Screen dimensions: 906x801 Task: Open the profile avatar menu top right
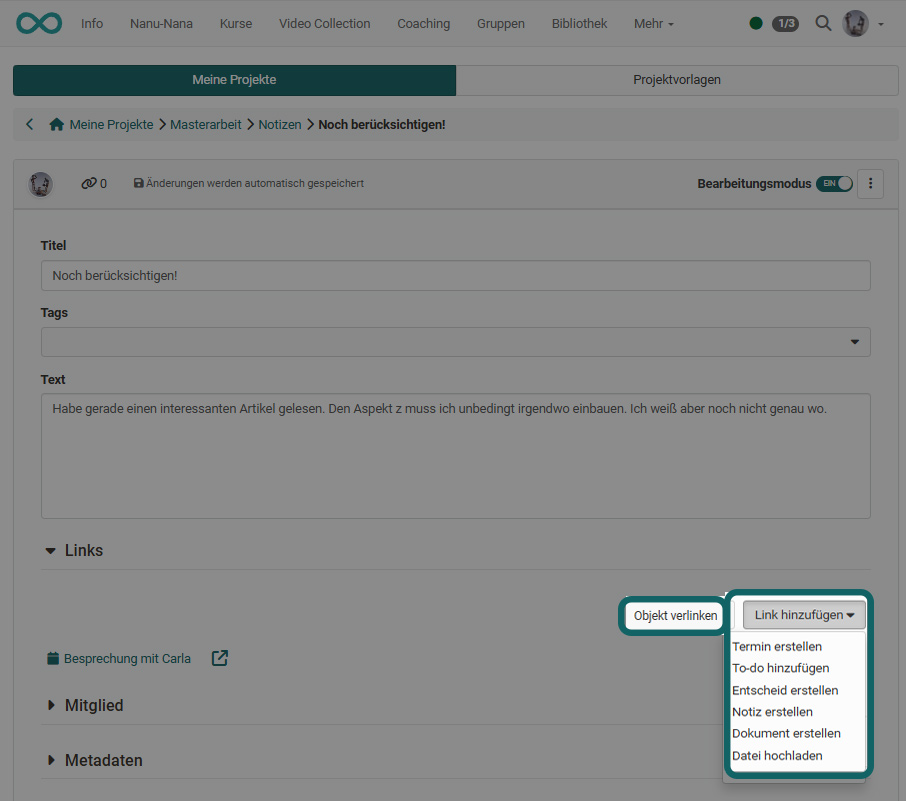pyautogui.click(x=855, y=22)
